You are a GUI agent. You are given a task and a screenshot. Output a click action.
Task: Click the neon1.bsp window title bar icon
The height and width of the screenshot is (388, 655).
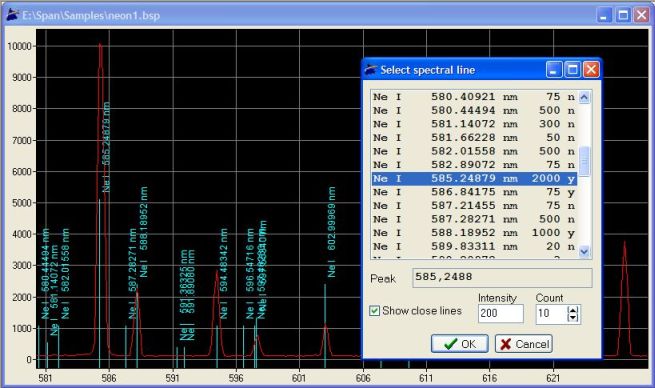[x=13, y=15]
